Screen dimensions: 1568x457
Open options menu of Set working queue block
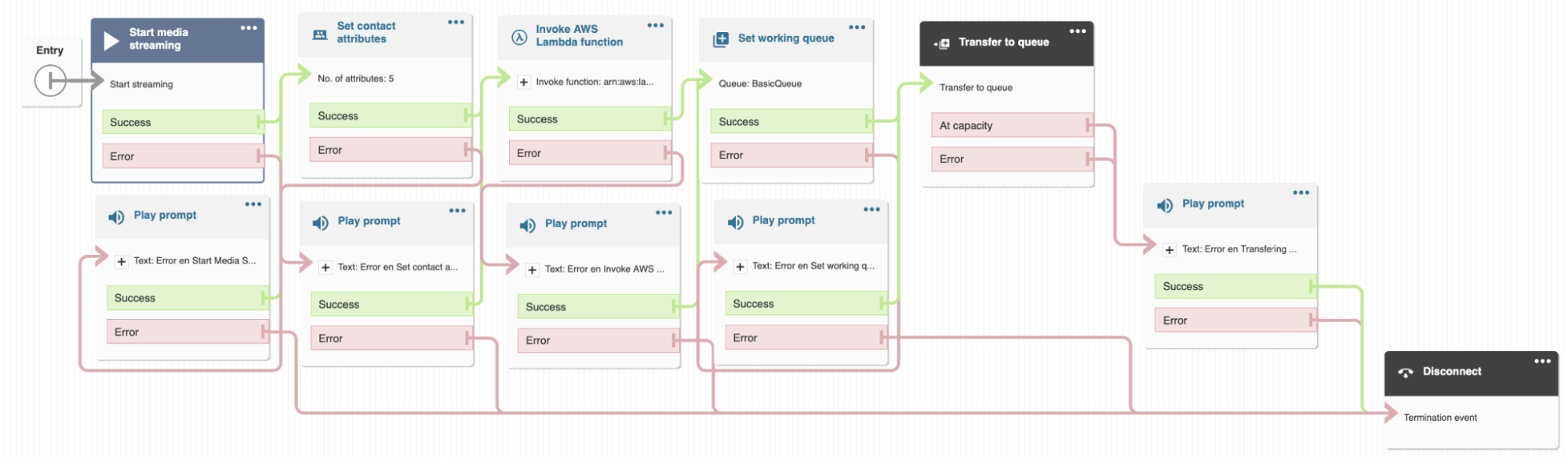(857, 27)
